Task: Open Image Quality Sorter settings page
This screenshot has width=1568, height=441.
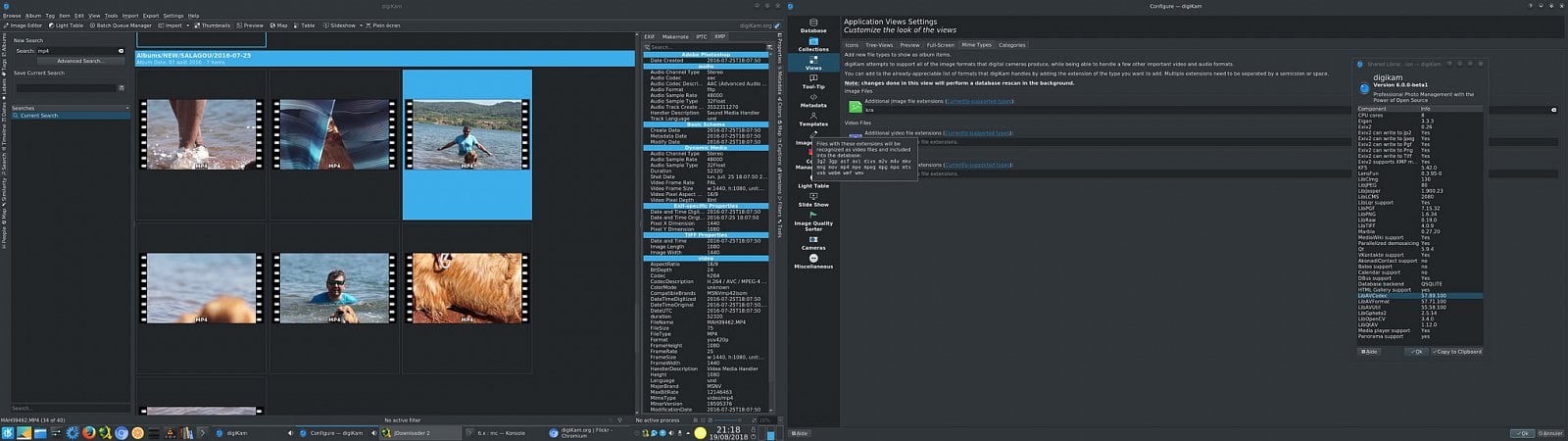Action: [x=813, y=221]
